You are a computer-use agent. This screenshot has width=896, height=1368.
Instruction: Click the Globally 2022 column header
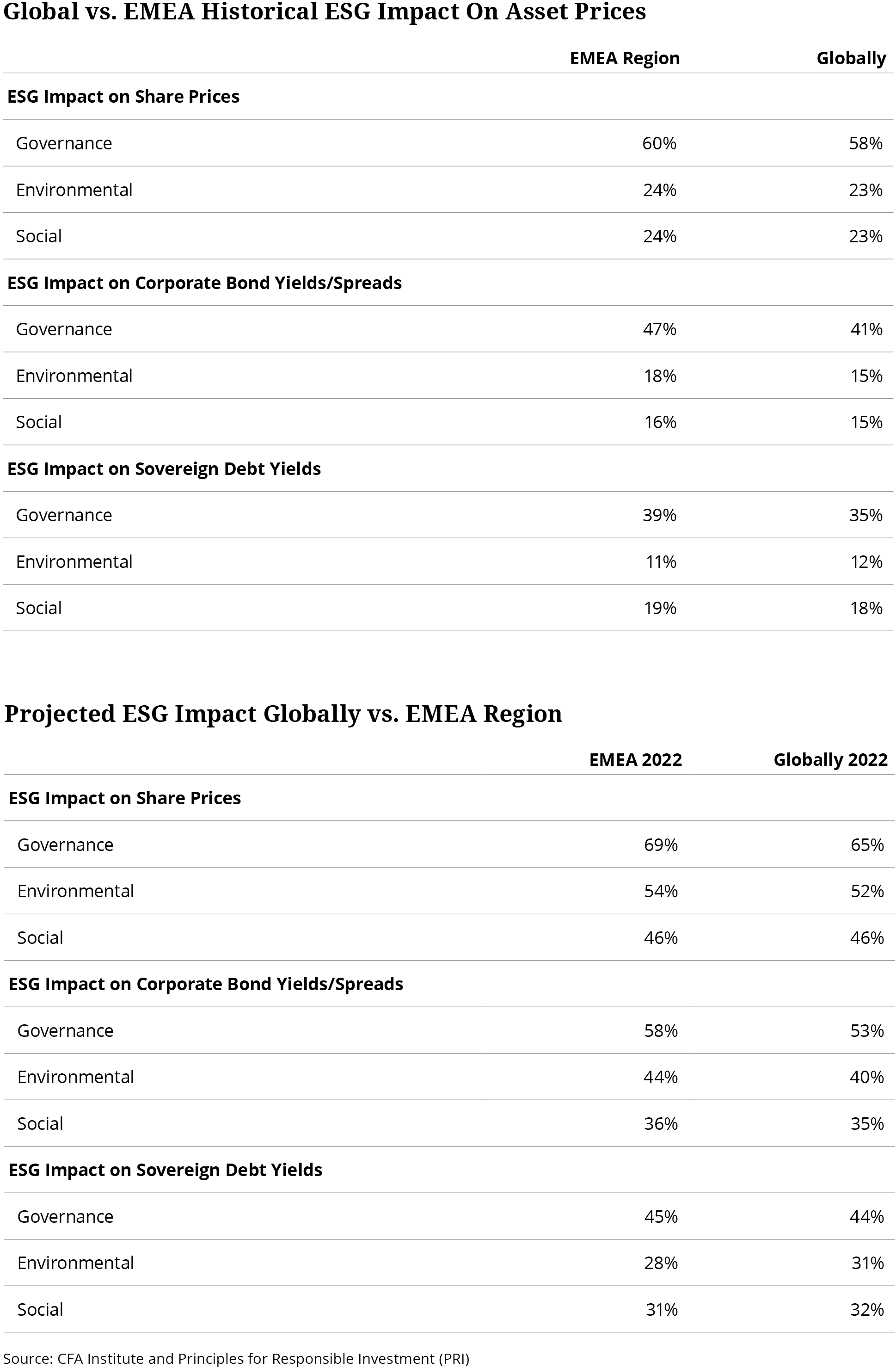(x=830, y=760)
